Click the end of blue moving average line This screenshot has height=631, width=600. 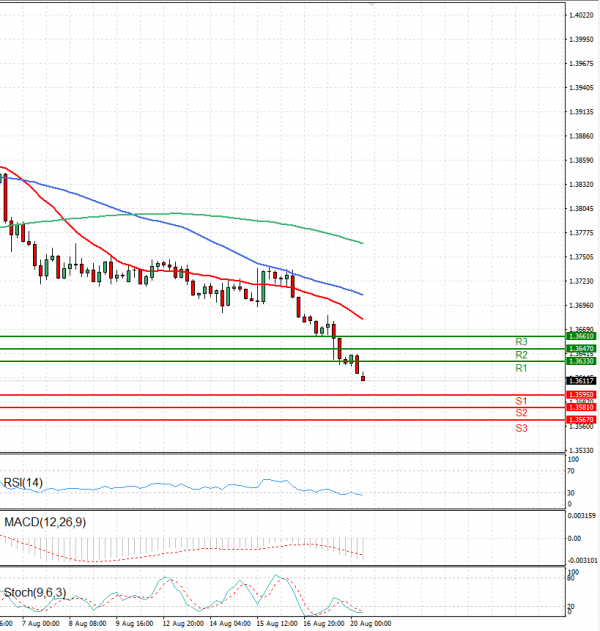(362, 295)
